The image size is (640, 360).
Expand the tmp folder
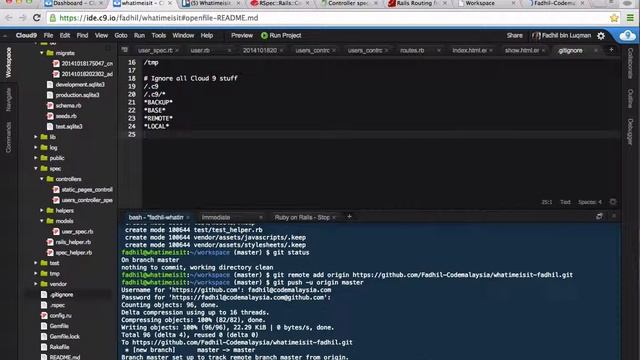pos(36,273)
